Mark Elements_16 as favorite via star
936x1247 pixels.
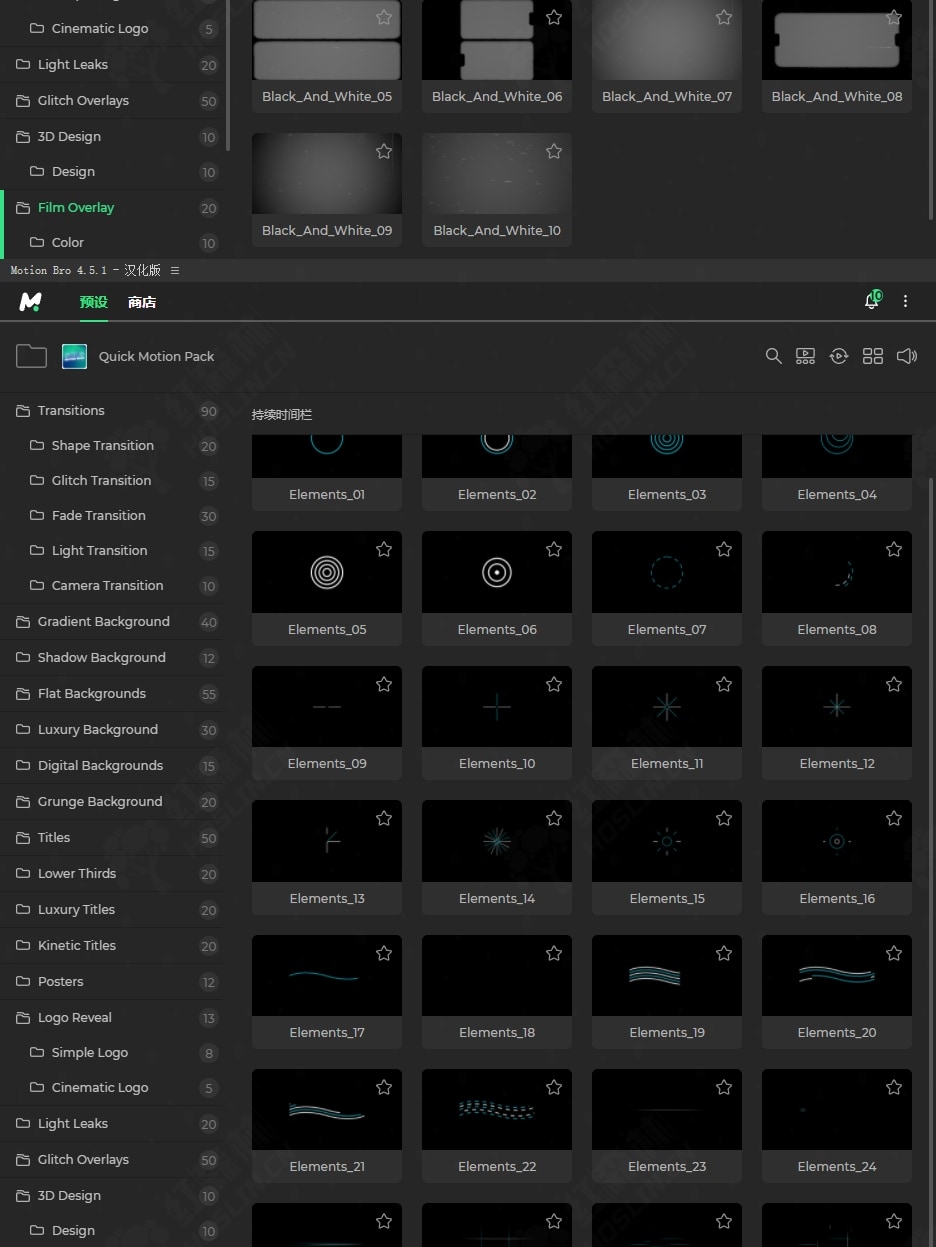[894, 818]
